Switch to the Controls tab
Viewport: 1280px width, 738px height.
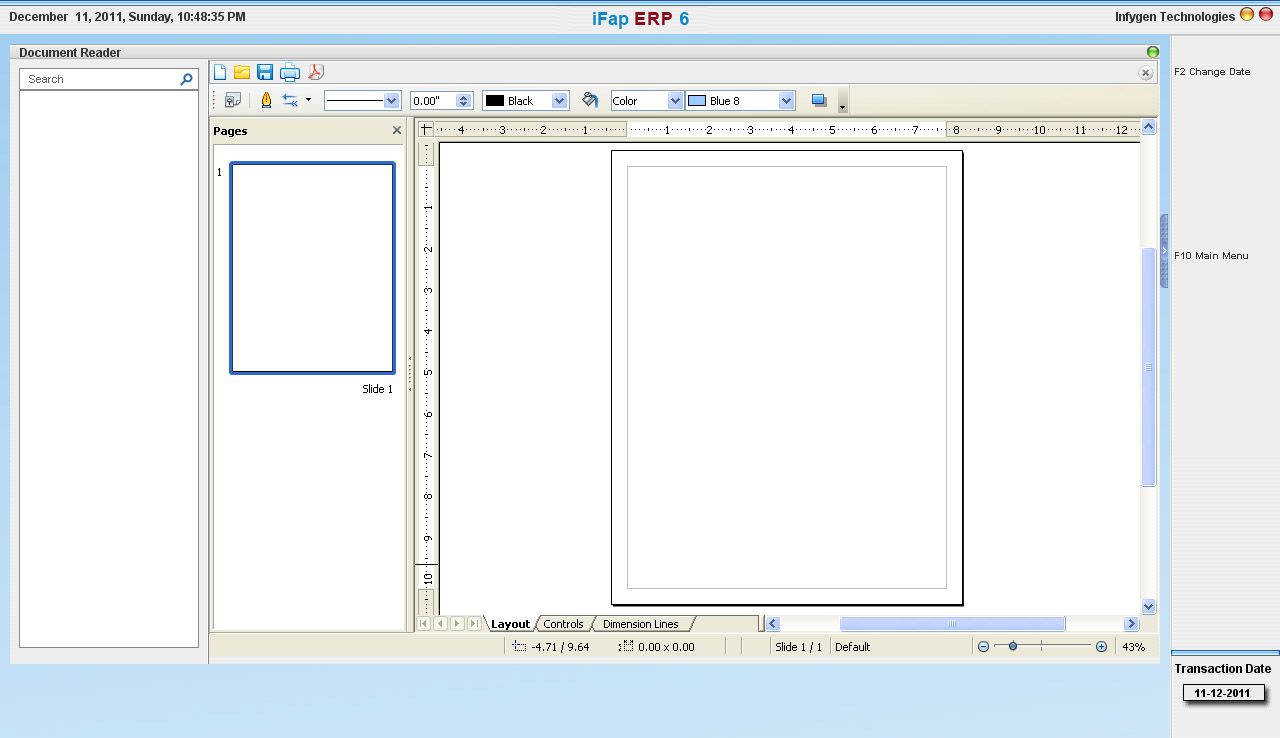click(x=563, y=624)
